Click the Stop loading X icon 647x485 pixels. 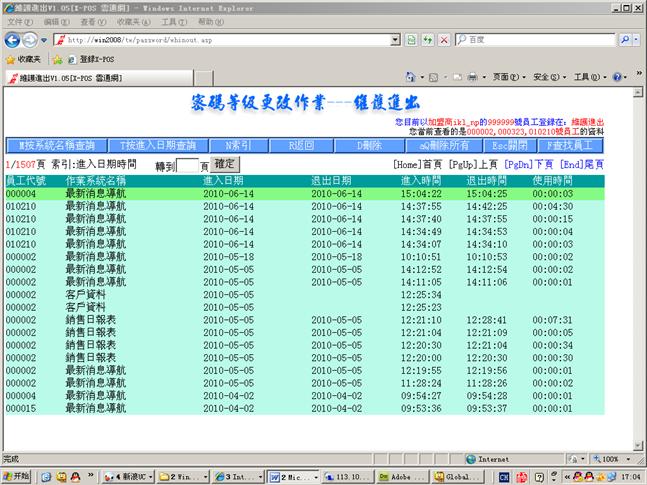[x=443, y=40]
